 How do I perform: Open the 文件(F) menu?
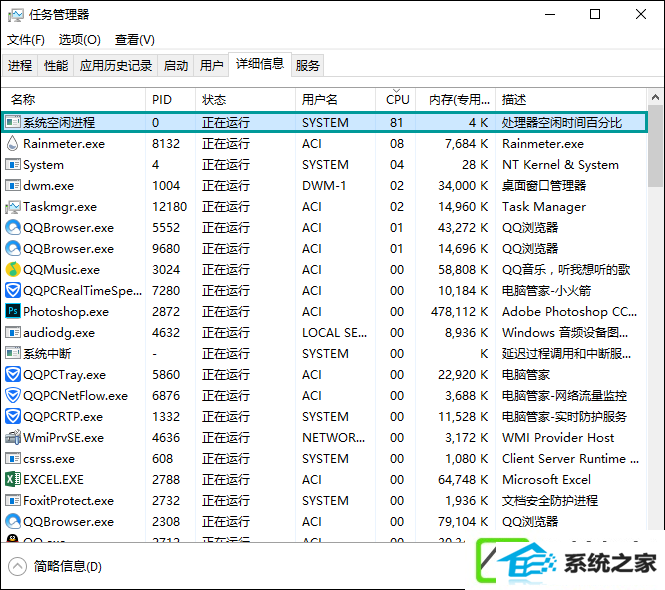pyautogui.click(x=25, y=40)
